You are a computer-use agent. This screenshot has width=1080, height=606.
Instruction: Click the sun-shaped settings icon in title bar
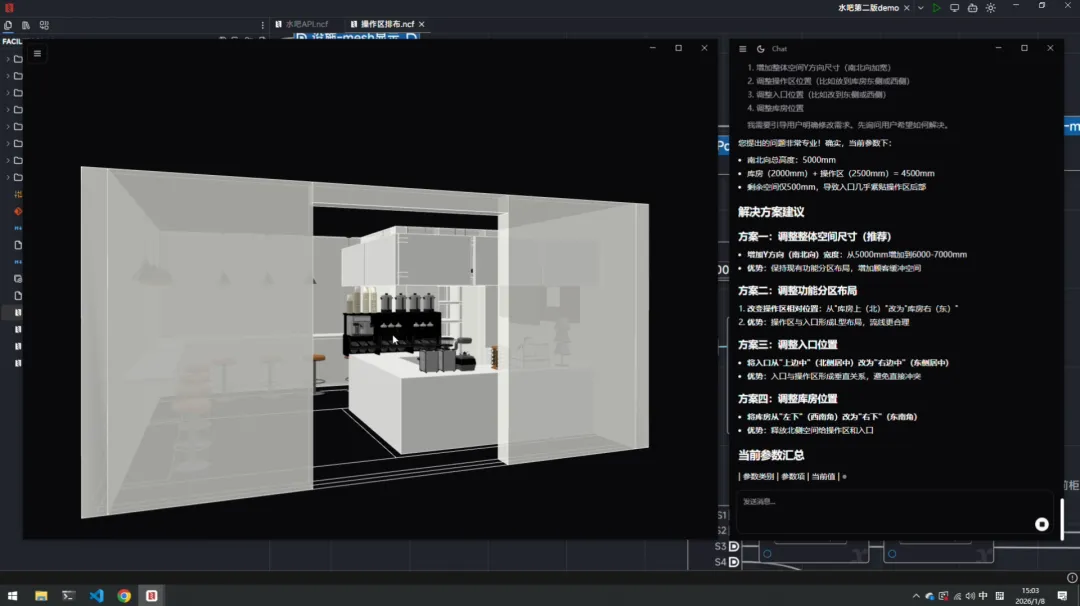coord(990,8)
